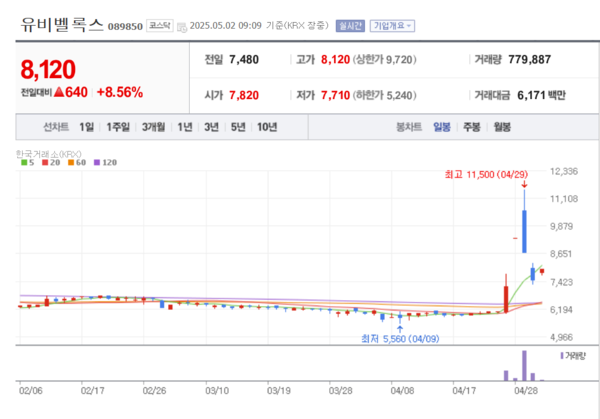Click the red up-triangle change icon

[59, 92]
